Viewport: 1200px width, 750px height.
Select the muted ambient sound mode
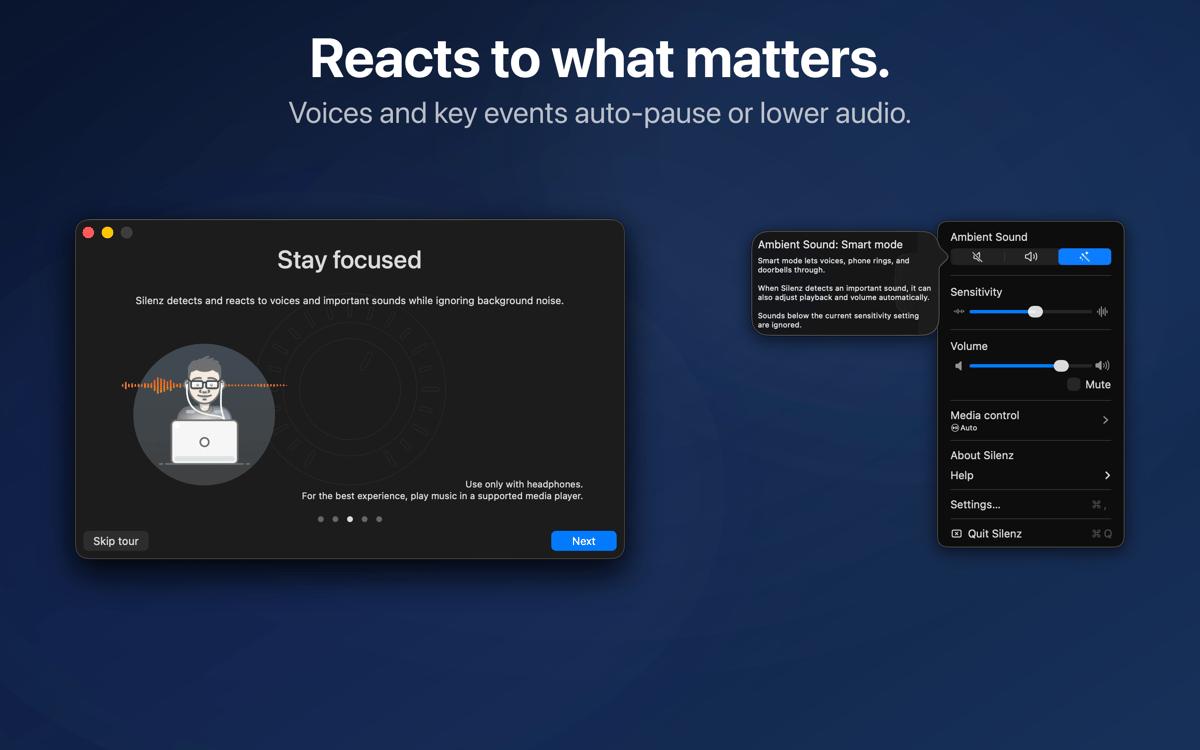coord(977,257)
